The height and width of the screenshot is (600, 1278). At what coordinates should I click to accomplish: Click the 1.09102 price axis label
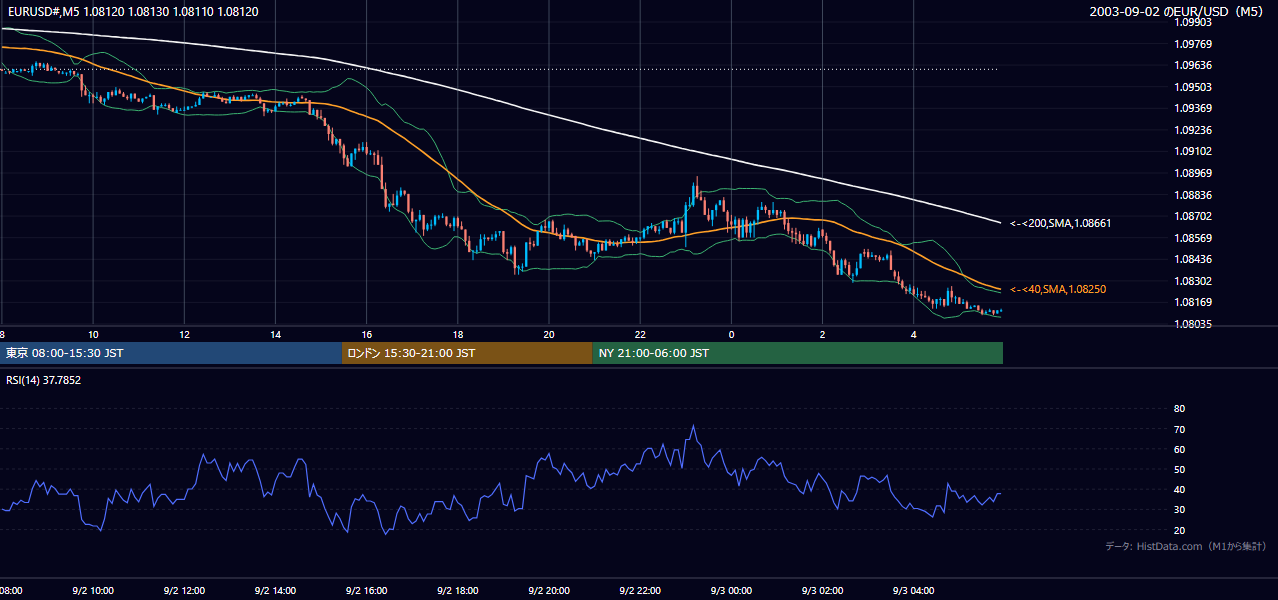pos(1193,151)
